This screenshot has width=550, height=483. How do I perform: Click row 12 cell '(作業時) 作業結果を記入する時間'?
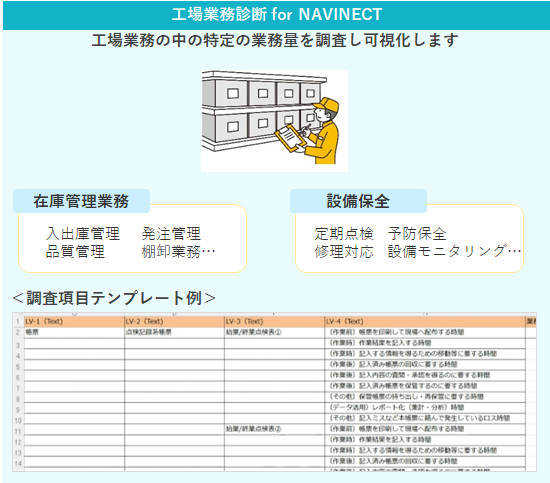425,440
